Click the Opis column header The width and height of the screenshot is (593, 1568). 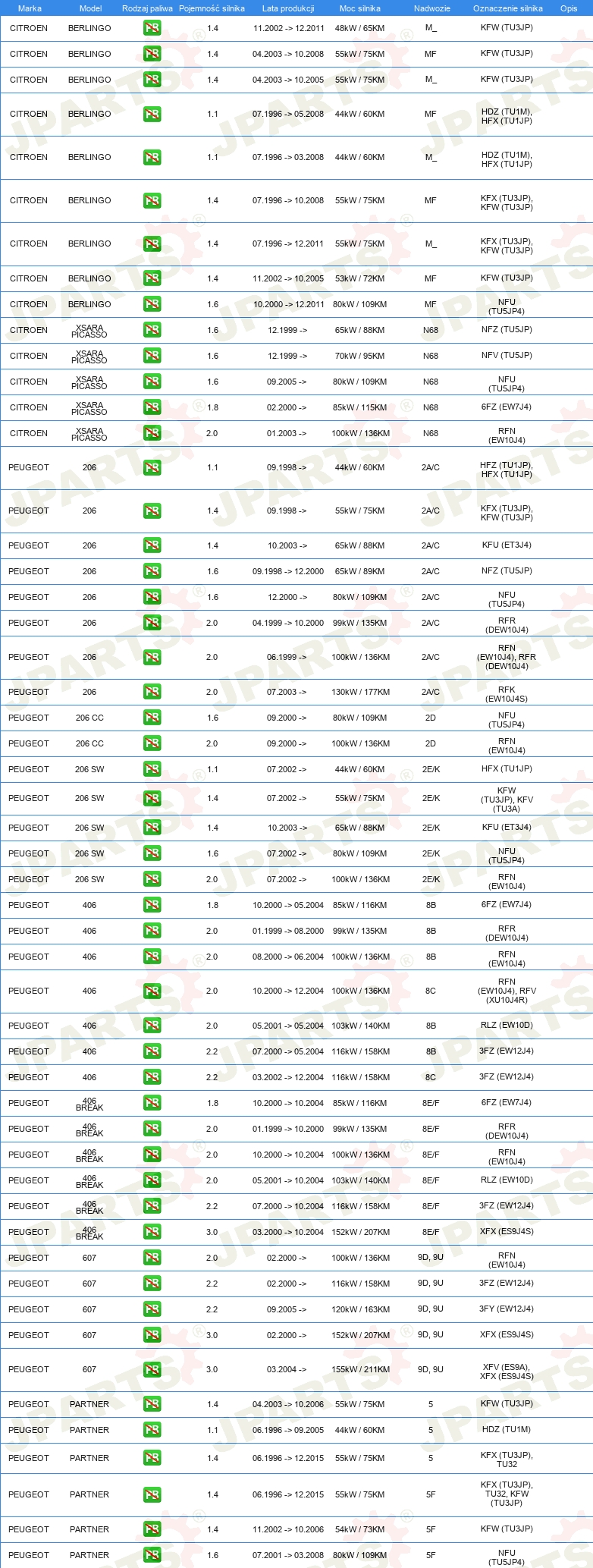pos(569,8)
